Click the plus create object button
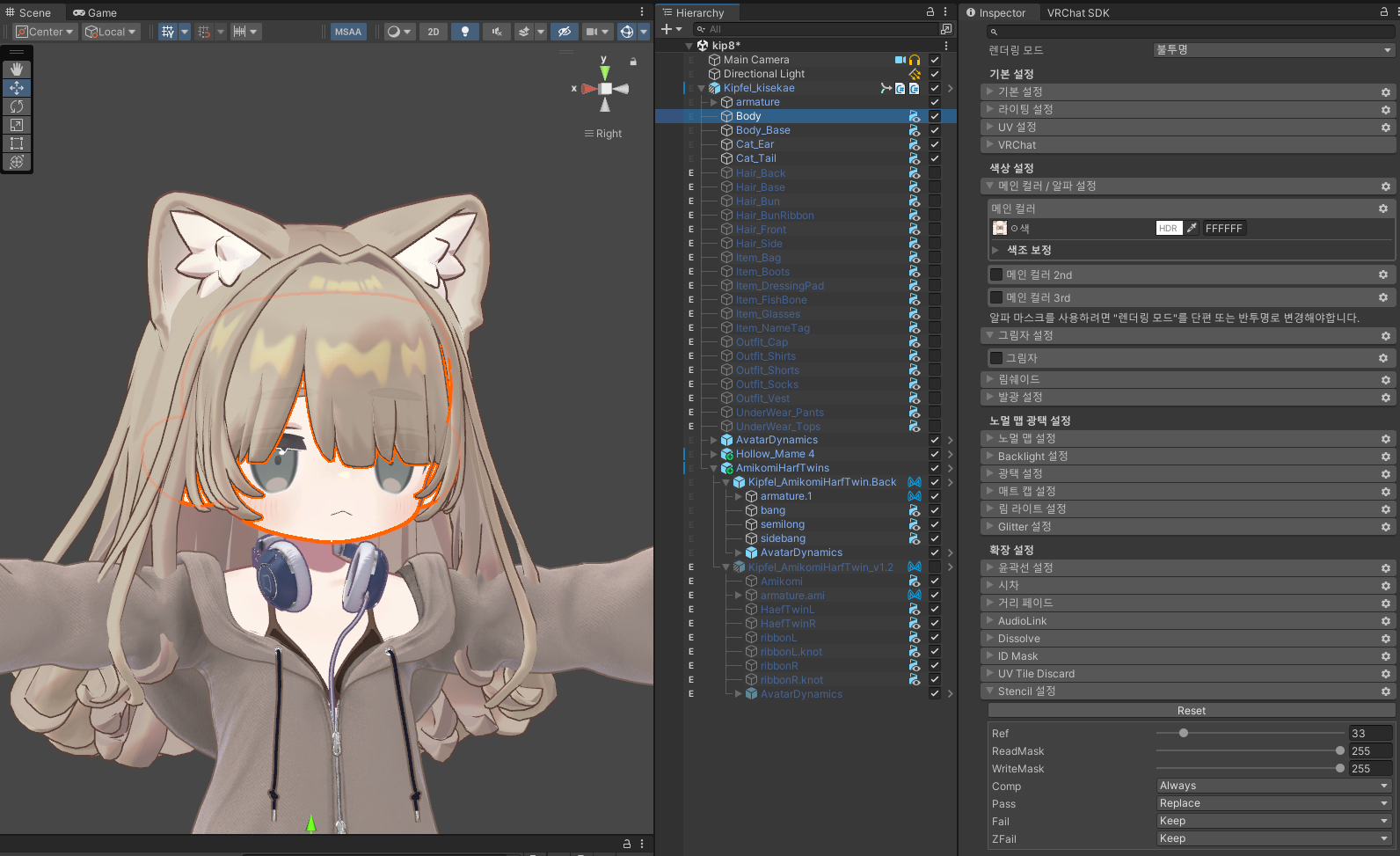1400x856 pixels. [x=666, y=29]
